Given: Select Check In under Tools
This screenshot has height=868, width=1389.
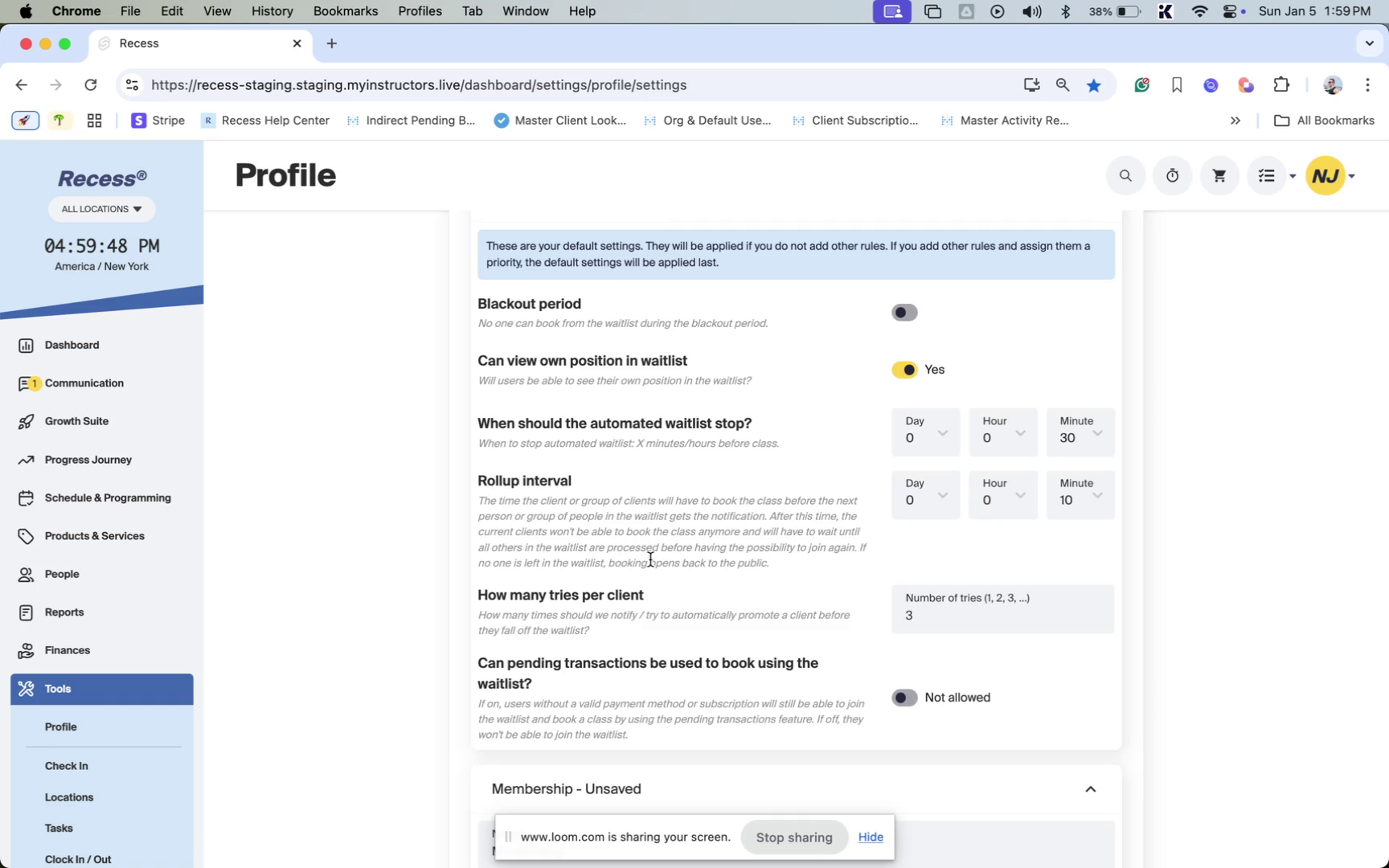Looking at the screenshot, I should point(67,766).
